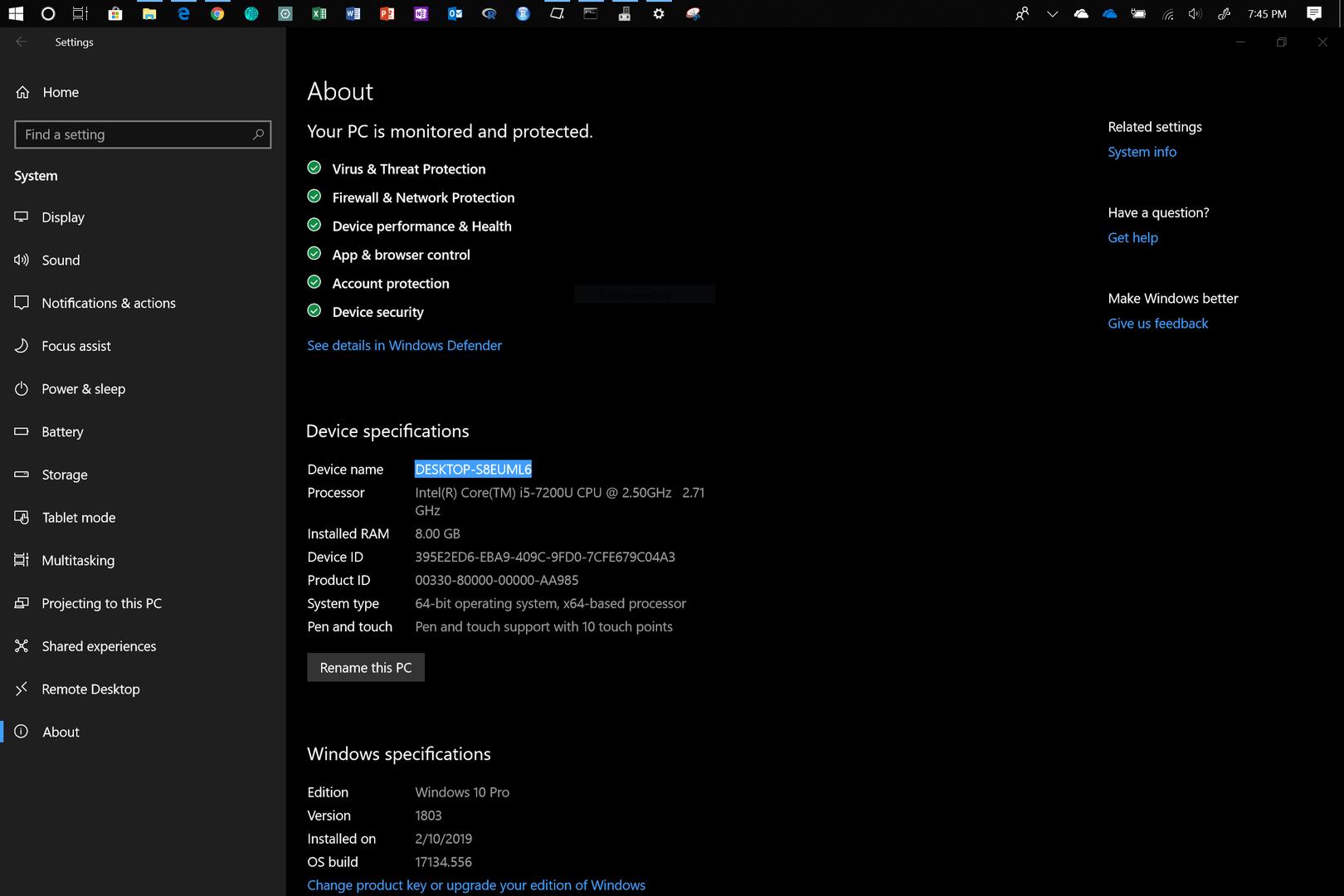Click the back arrow in Settings
This screenshot has height=896, width=1344.
coord(22,41)
